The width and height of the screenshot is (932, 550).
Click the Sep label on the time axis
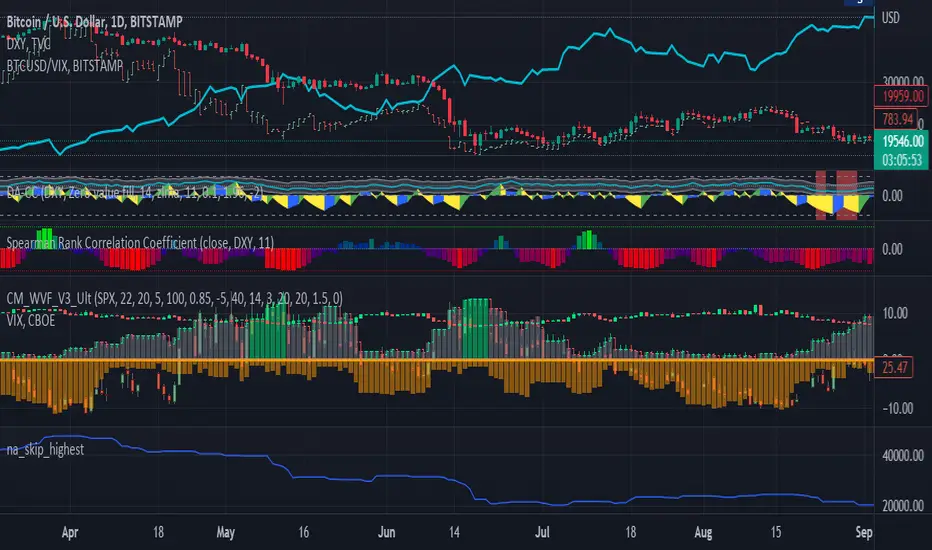(x=864, y=532)
